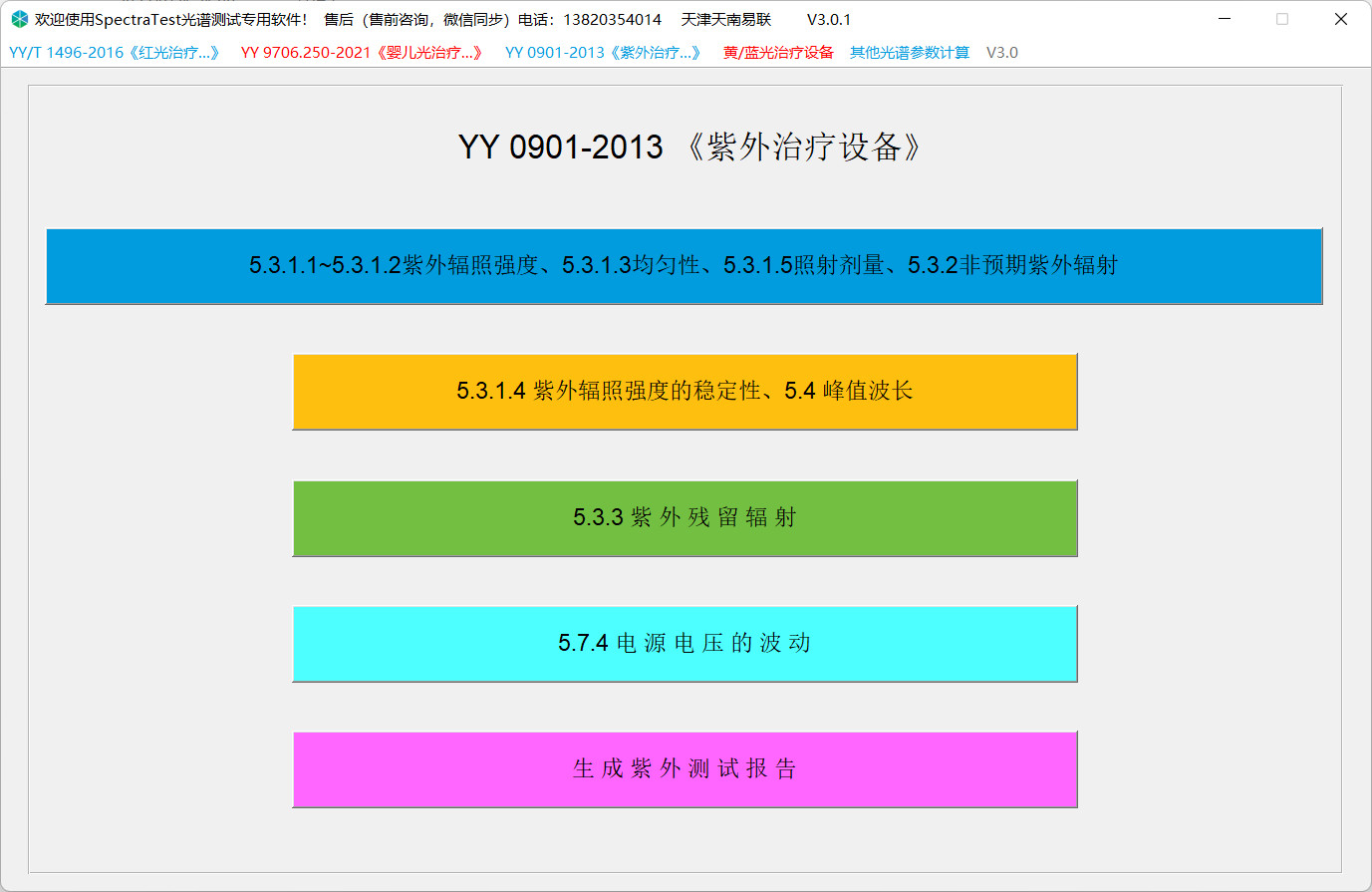Open the 黄/蓝光治疗设备 menu item

click(x=778, y=53)
